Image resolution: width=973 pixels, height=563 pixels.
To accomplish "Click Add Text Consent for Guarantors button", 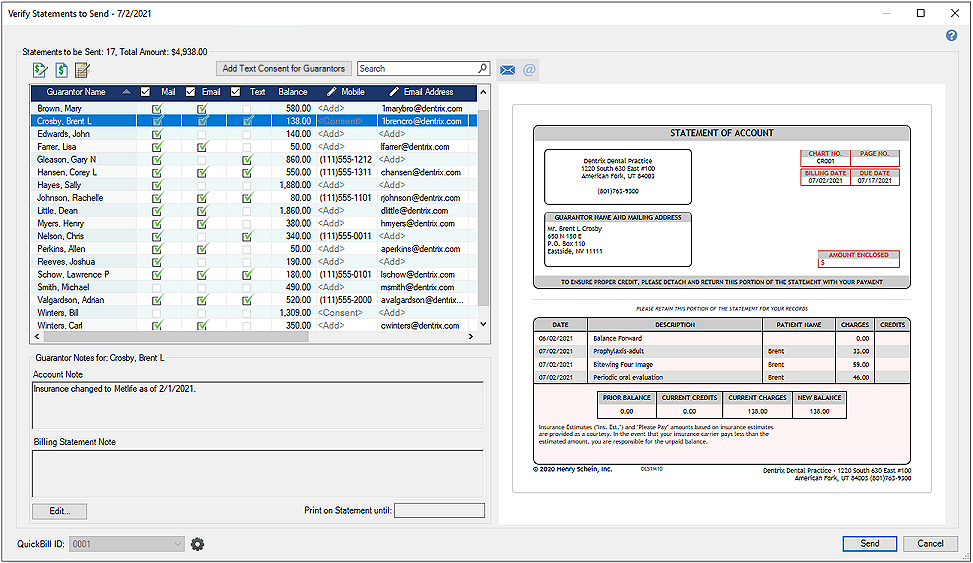I will 284,69.
